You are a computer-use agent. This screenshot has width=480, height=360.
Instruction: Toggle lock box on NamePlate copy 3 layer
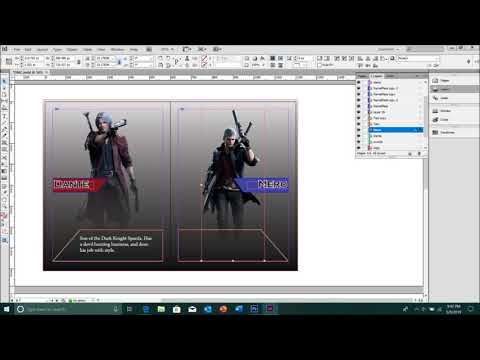pyautogui.click(x=364, y=100)
